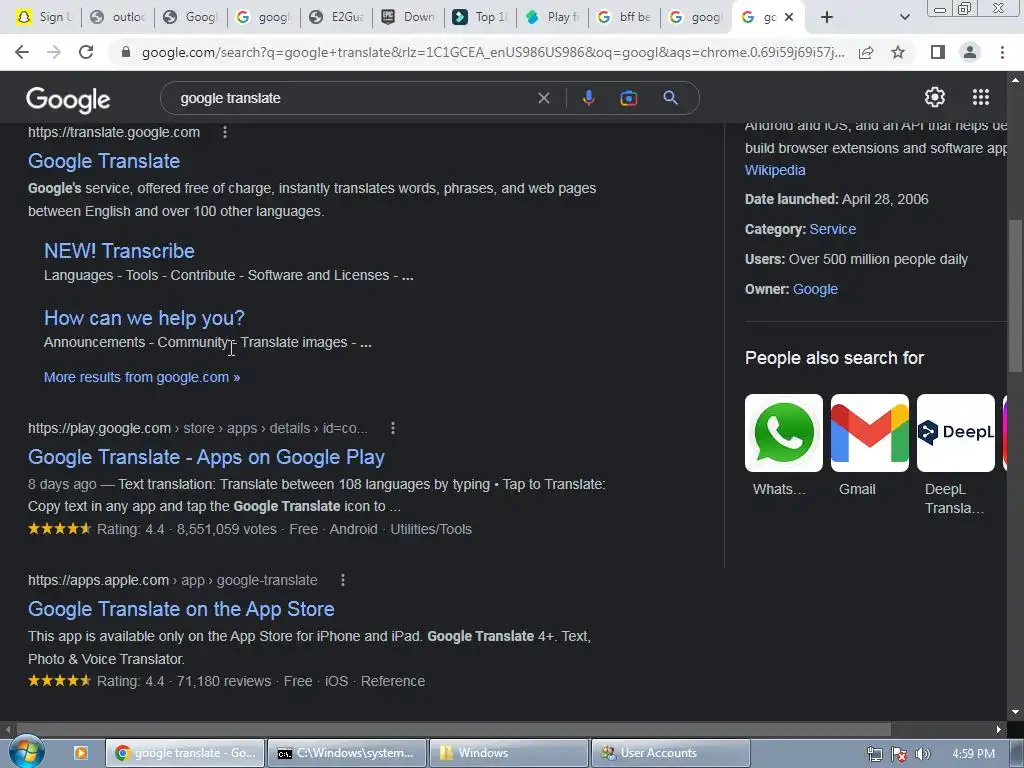This screenshot has width=1024, height=768.
Task: Open Chrome's three-dot menu
Action: tap(1002, 52)
